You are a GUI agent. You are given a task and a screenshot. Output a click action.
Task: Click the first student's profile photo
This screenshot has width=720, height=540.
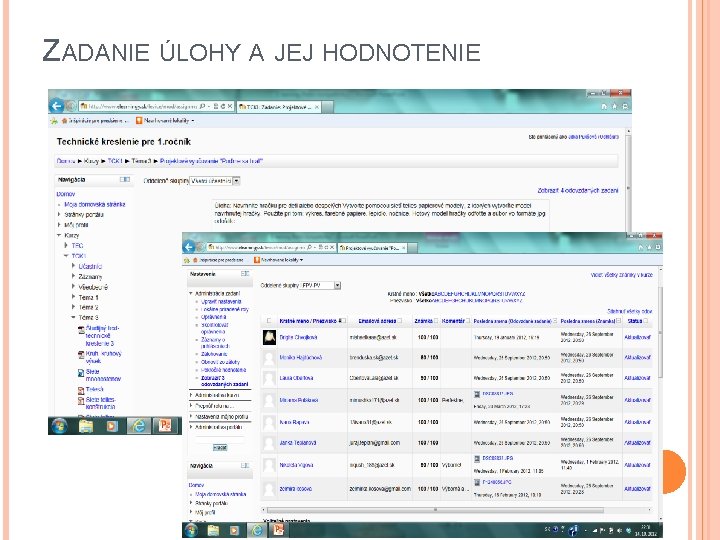269,337
